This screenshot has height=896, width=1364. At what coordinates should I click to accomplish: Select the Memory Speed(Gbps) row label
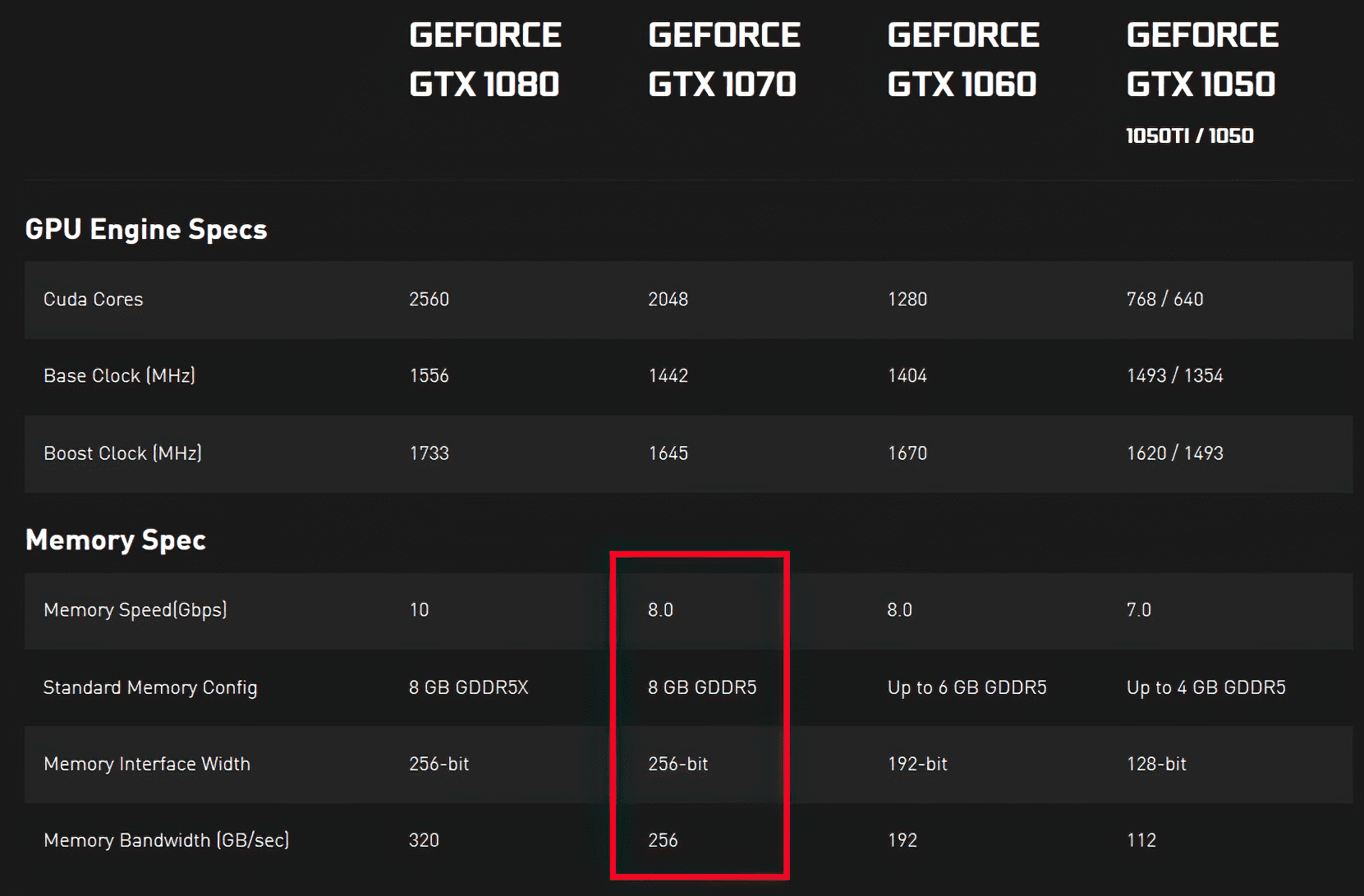click(x=135, y=609)
